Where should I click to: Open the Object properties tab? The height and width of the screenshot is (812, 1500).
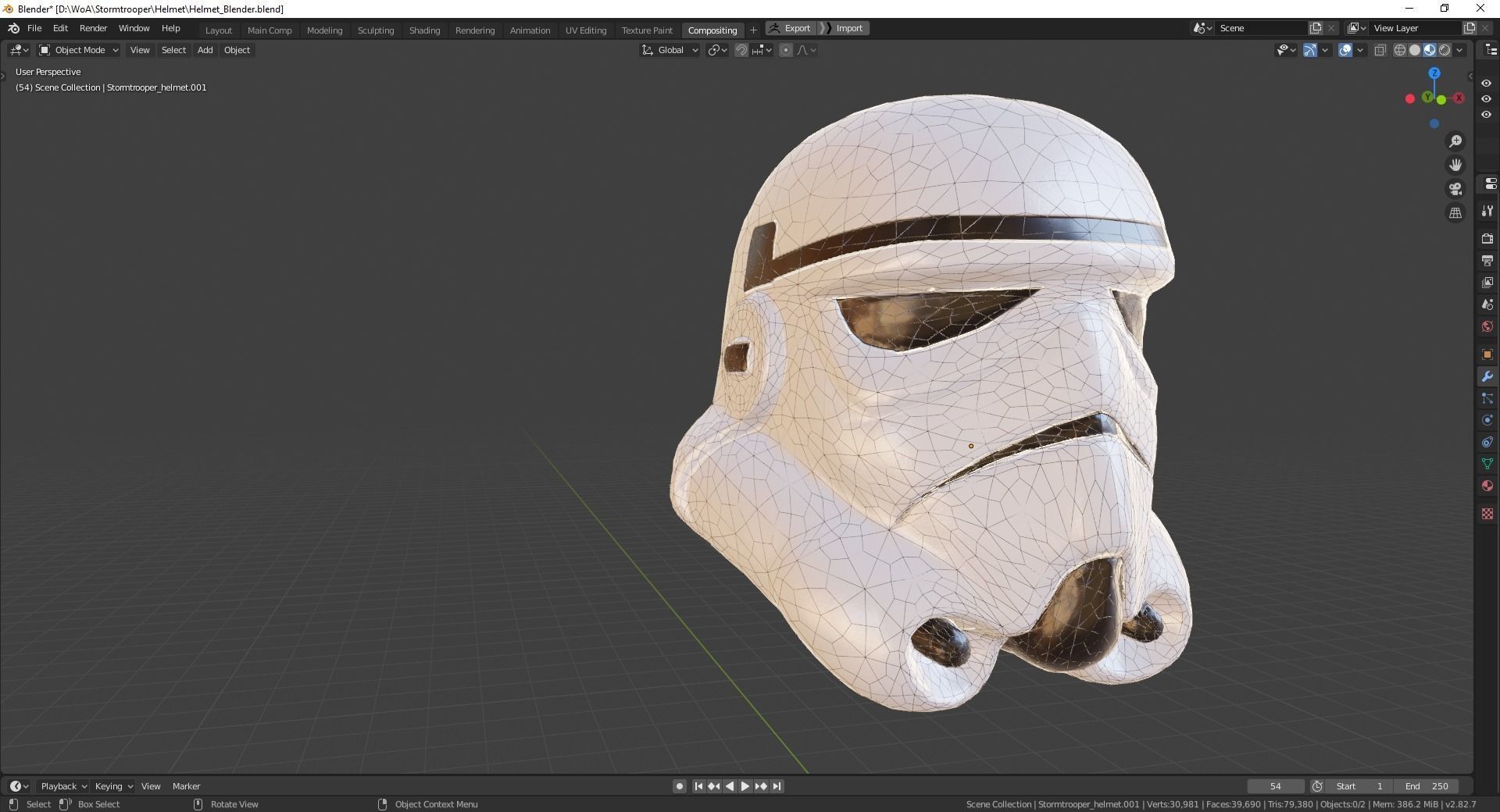point(1487,354)
